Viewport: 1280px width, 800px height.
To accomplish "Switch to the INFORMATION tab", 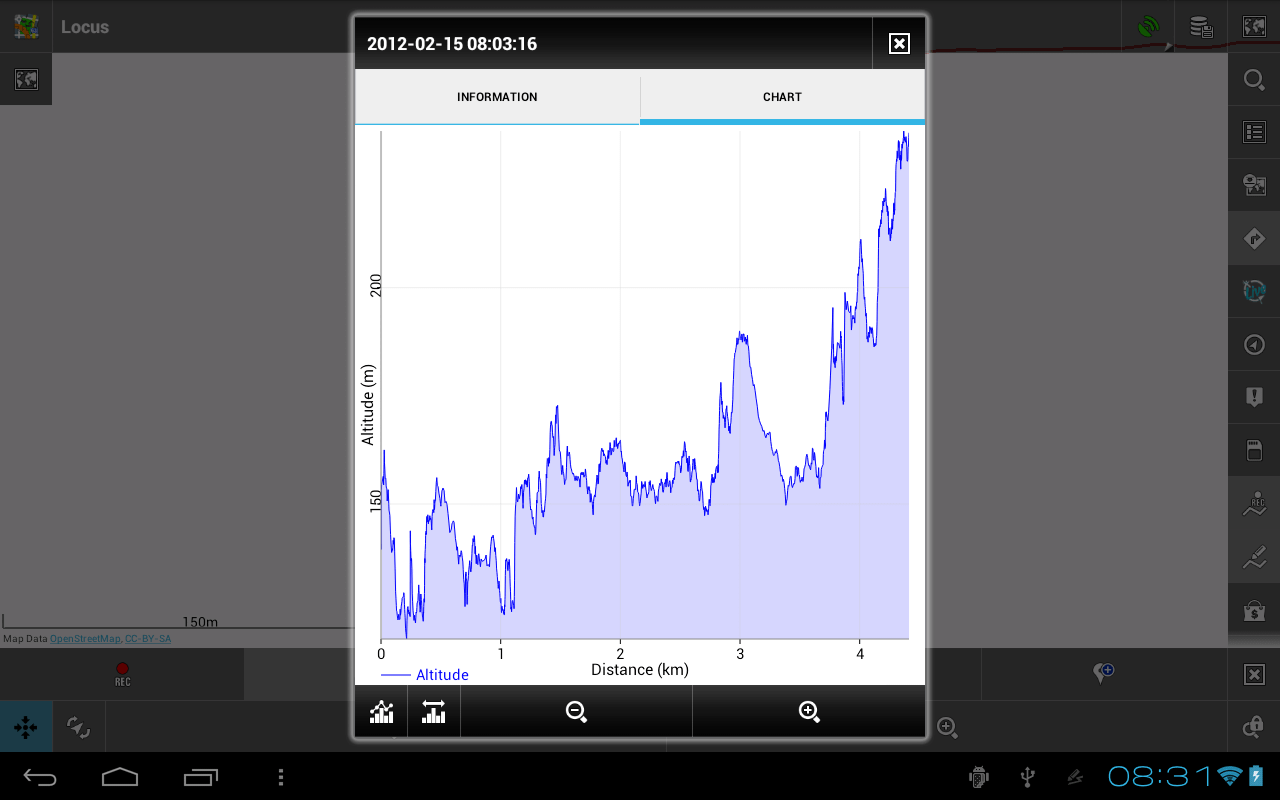I will (497, 97).
